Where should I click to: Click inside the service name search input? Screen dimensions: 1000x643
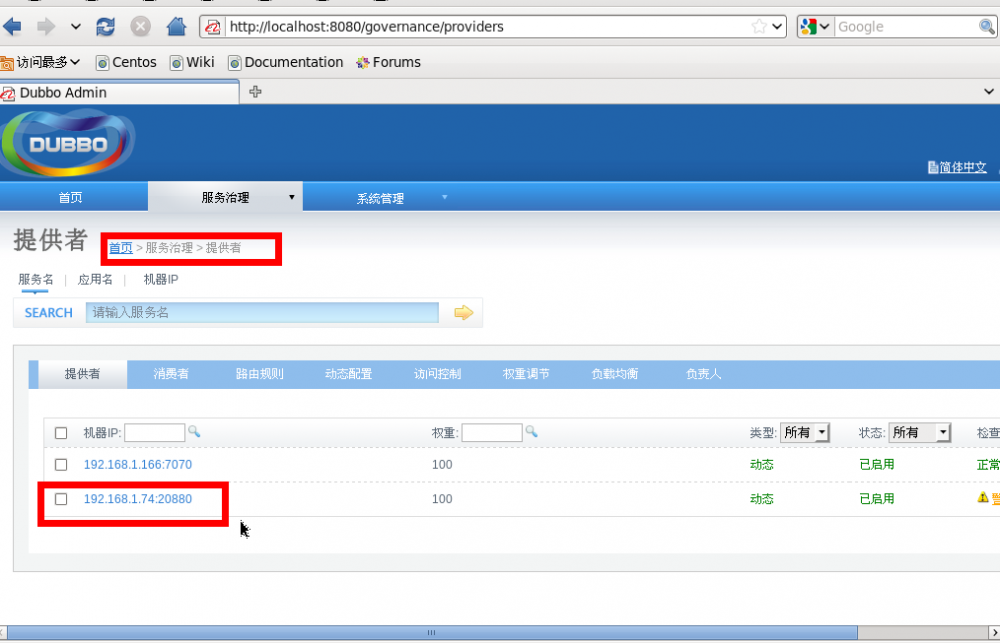pos(260,312)
